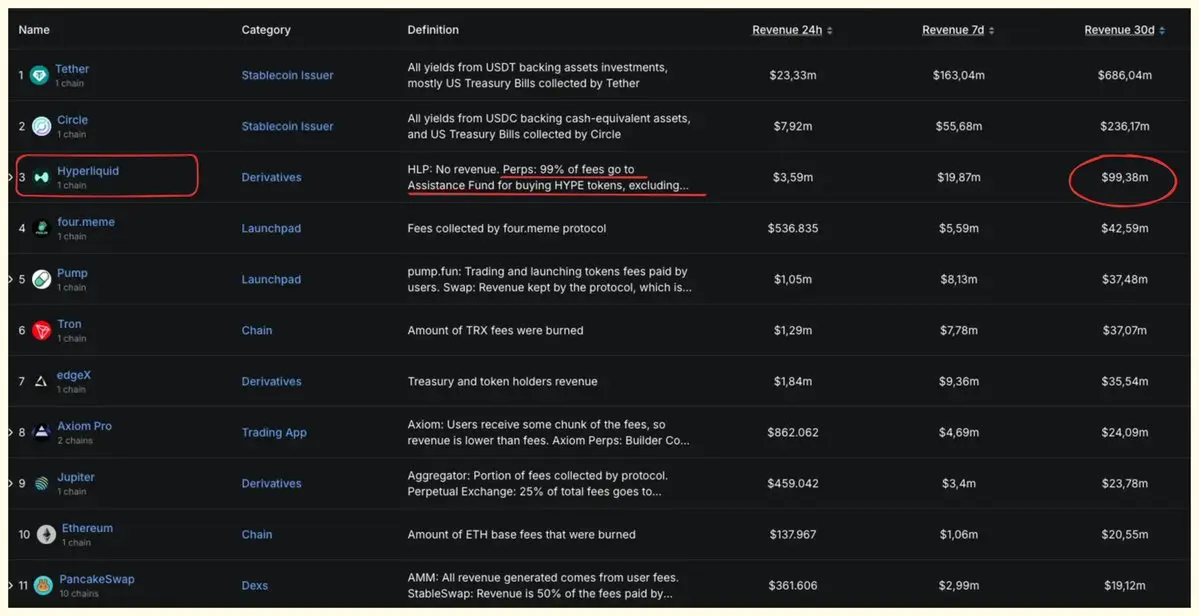Image resolution: width=1199 pixels, height=616 pixels.
Task: Open the Circle protocol link
Action: click(x=73, y=120)
